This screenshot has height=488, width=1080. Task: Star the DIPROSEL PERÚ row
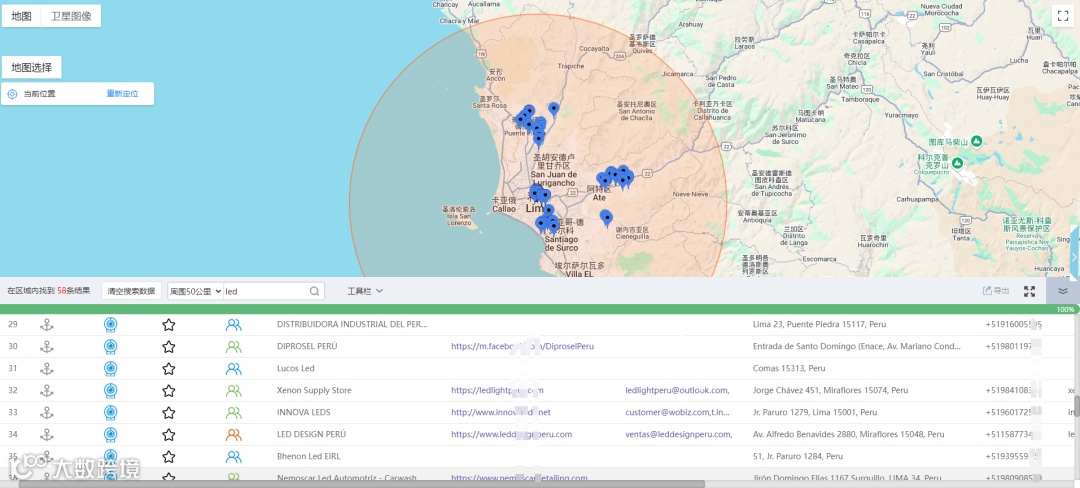[x=169, y=347]
